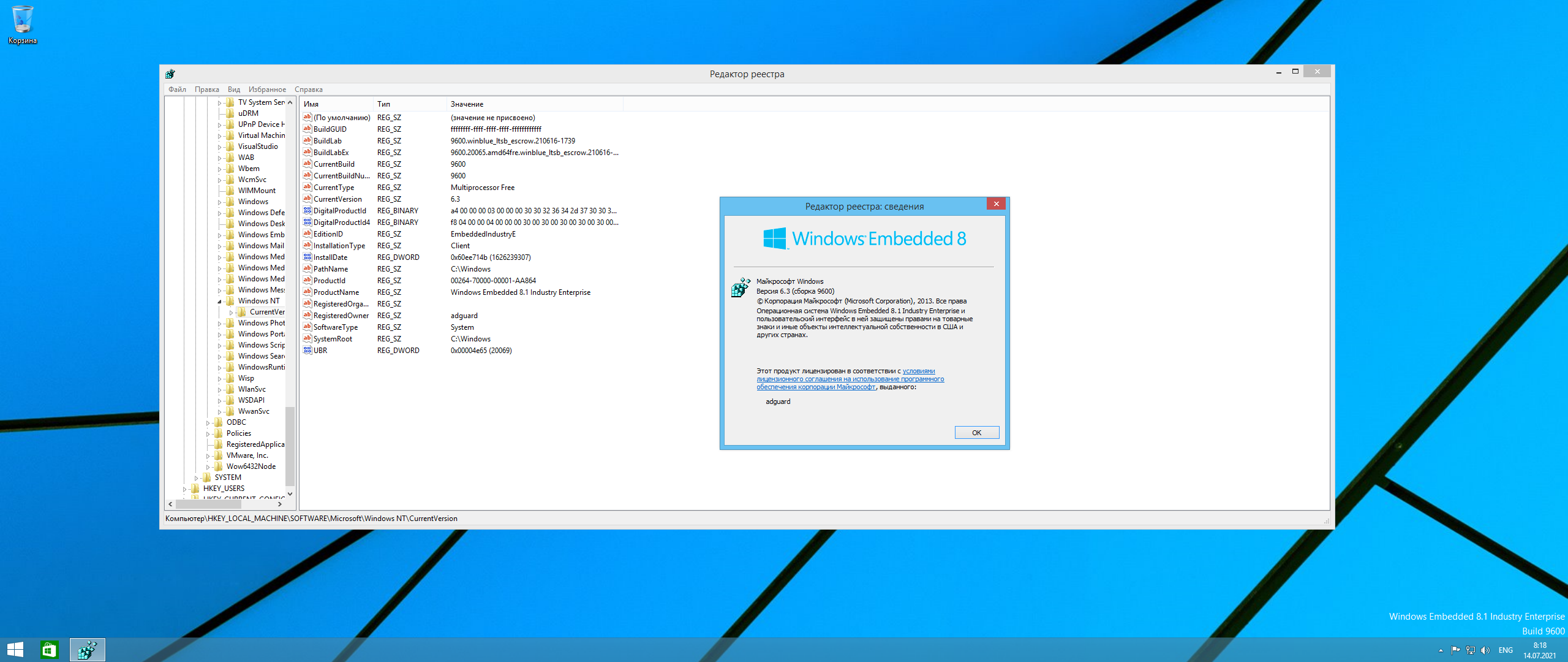Click the Windows NT folder icon
The height and width of the screenshot is (662, 1568).
[x=230, y=301]
